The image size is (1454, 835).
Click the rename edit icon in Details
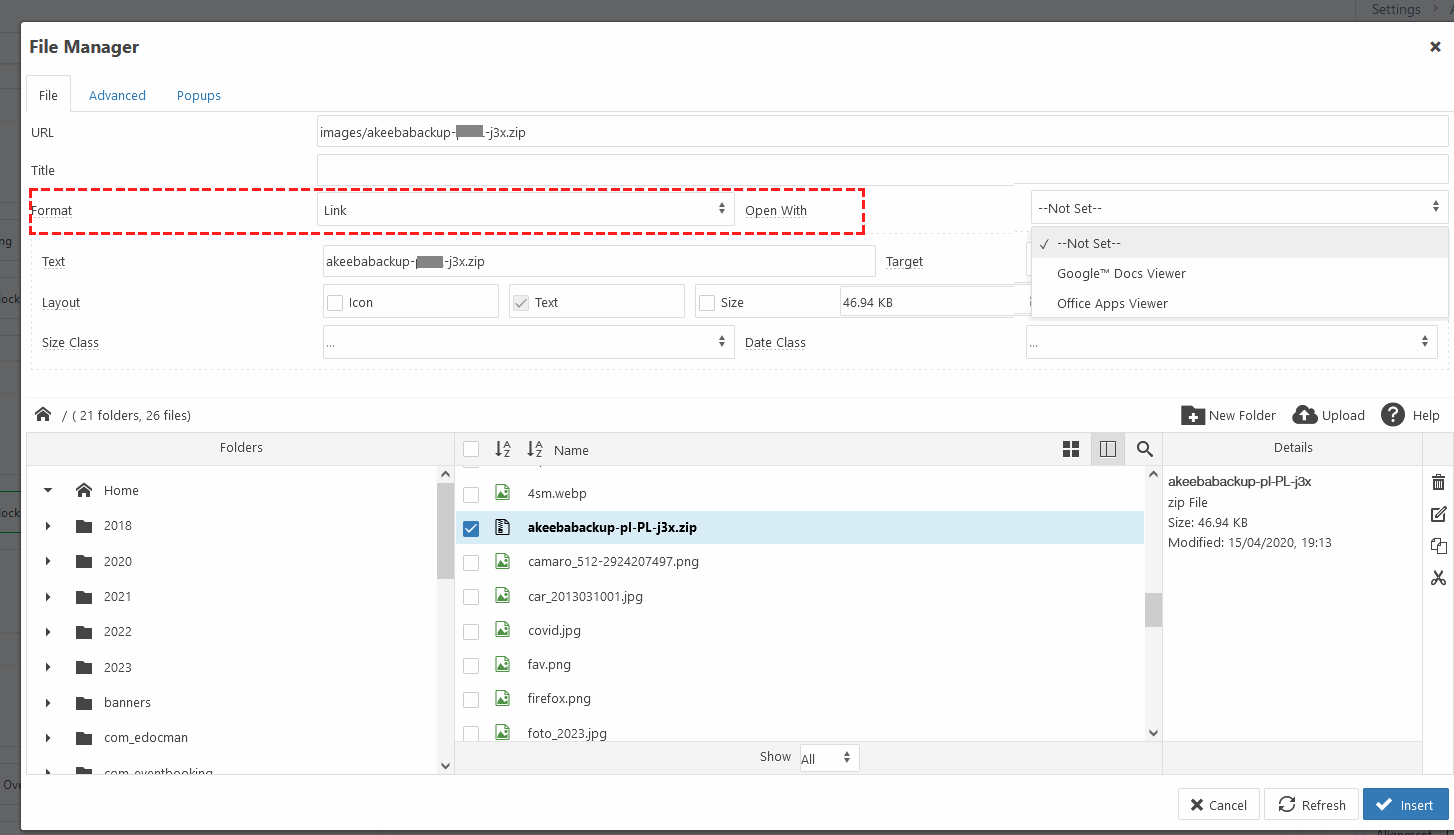[x=1438, y=514]
